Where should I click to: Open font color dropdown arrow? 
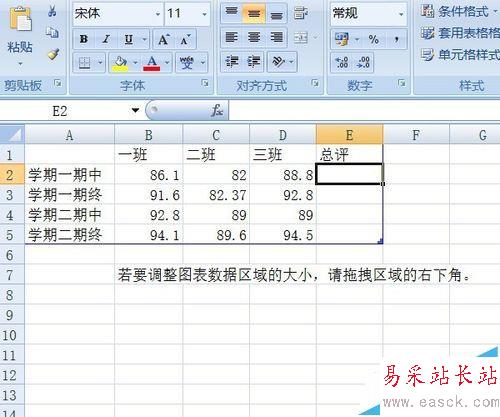click(x=167, y=62)
